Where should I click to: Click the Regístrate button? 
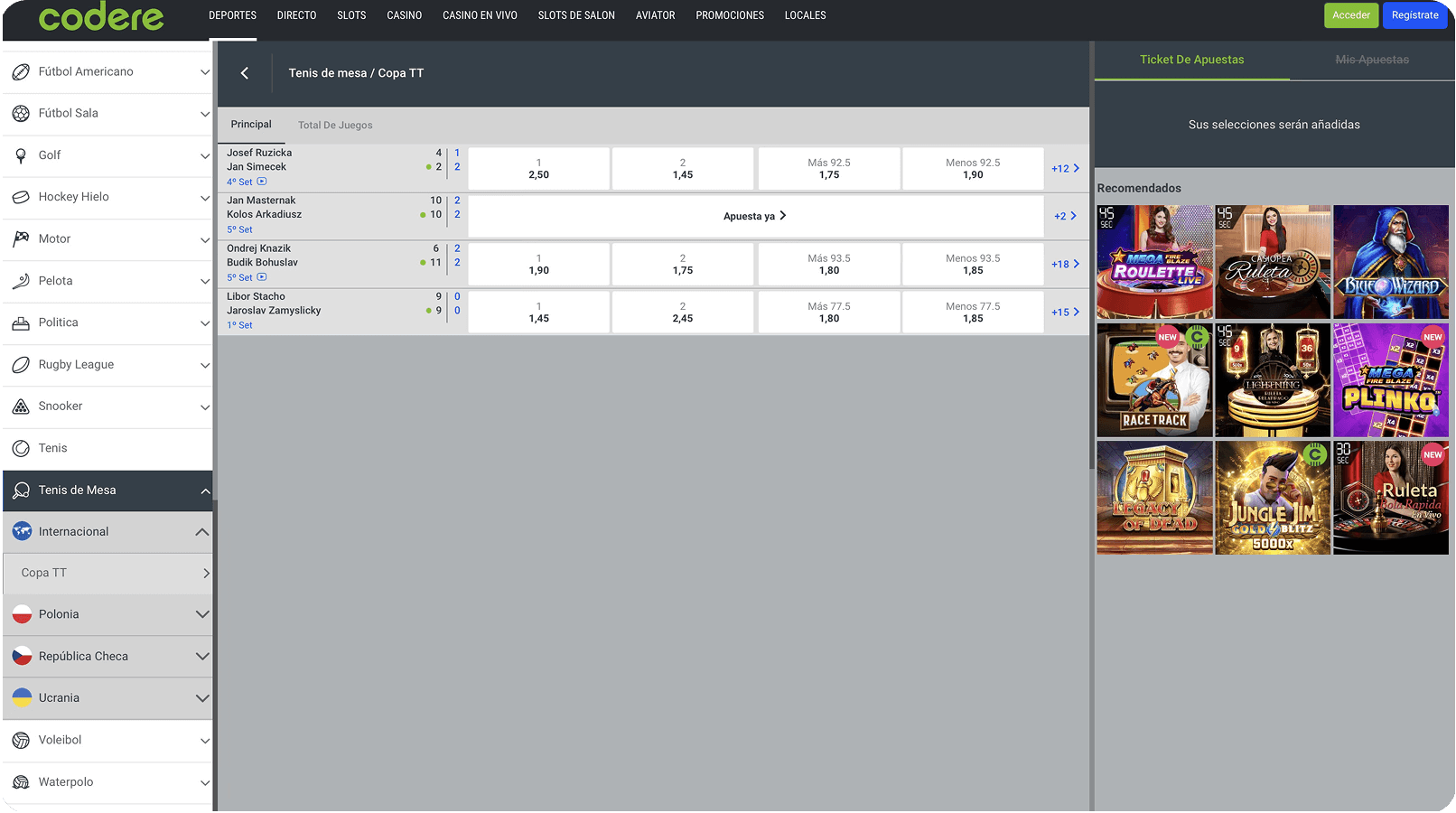[x=1414, y=15]
